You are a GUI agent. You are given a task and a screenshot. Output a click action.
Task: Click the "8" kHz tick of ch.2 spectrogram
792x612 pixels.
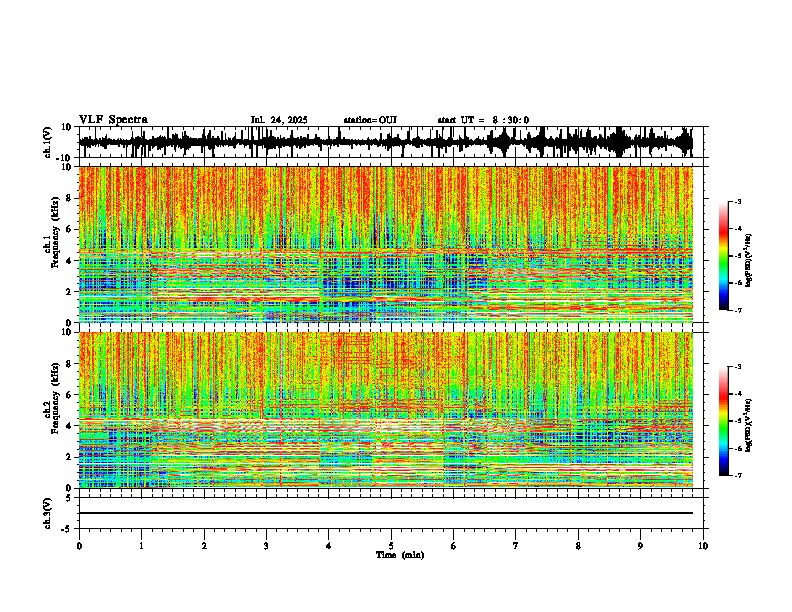[x=70, y=364]
